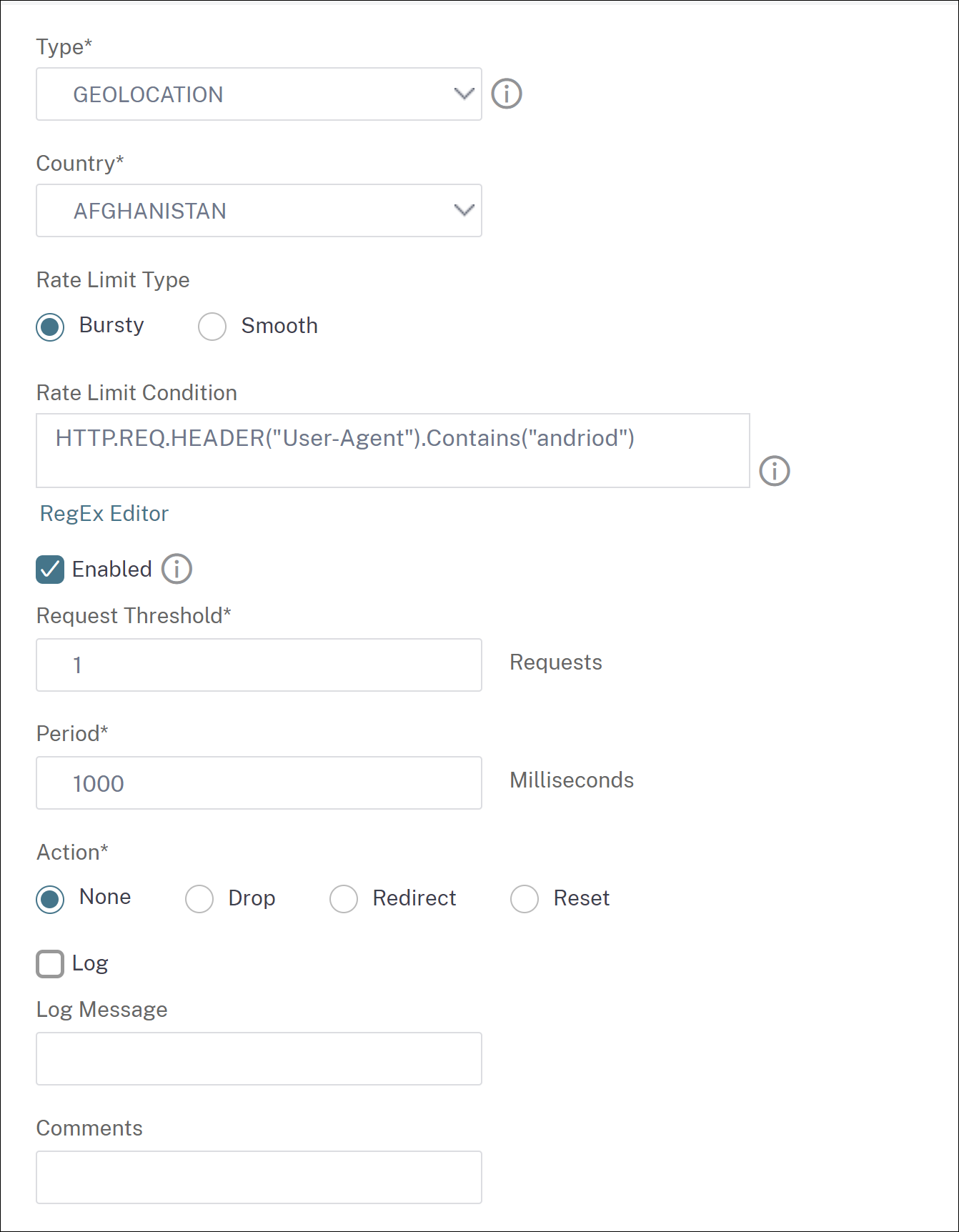The image size is (959, 1232).
Task: Click the info icon beside Type dropdown
Action: click(x=507, y=94)
